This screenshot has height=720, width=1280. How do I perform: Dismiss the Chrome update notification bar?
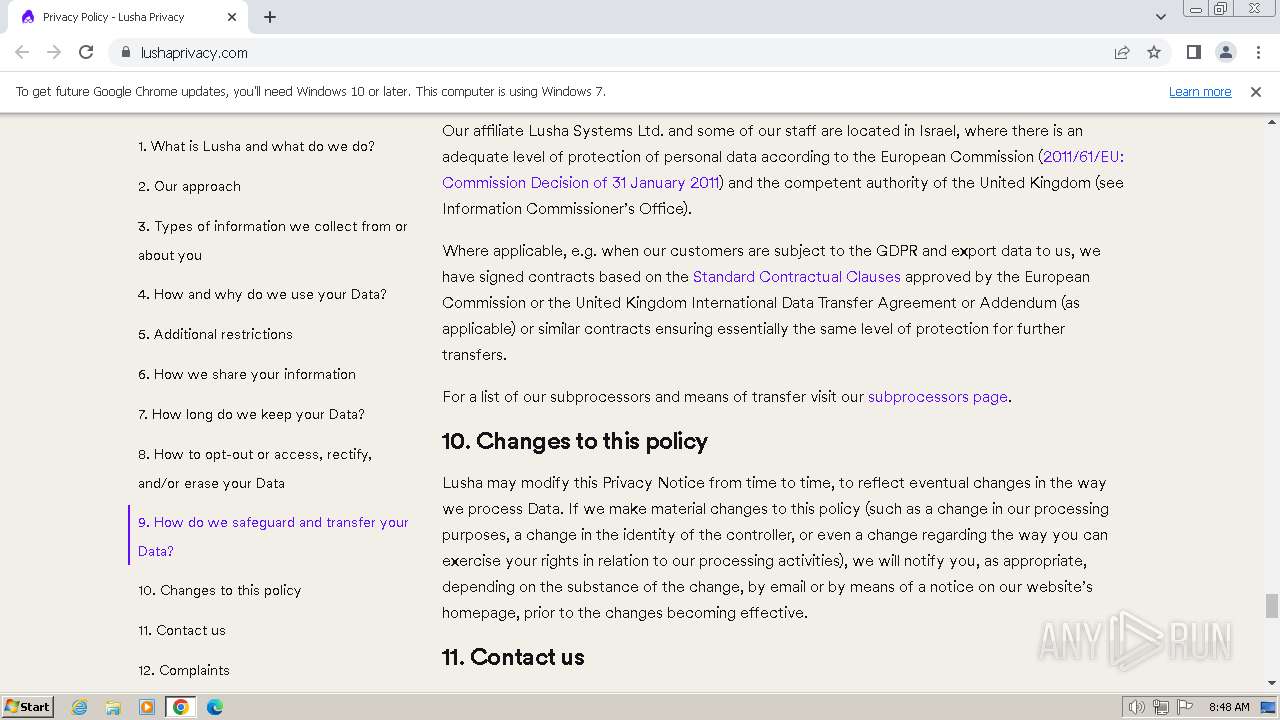coord(1256,92)
